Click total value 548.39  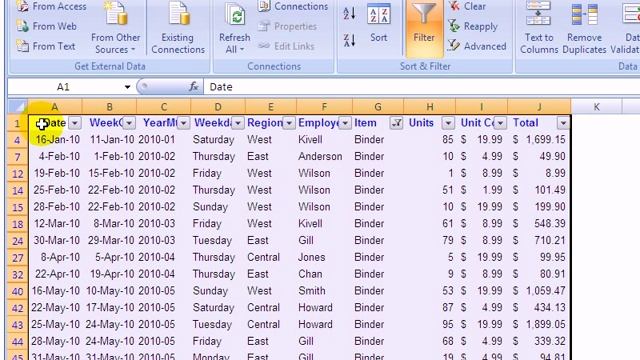tap(540, 224)
